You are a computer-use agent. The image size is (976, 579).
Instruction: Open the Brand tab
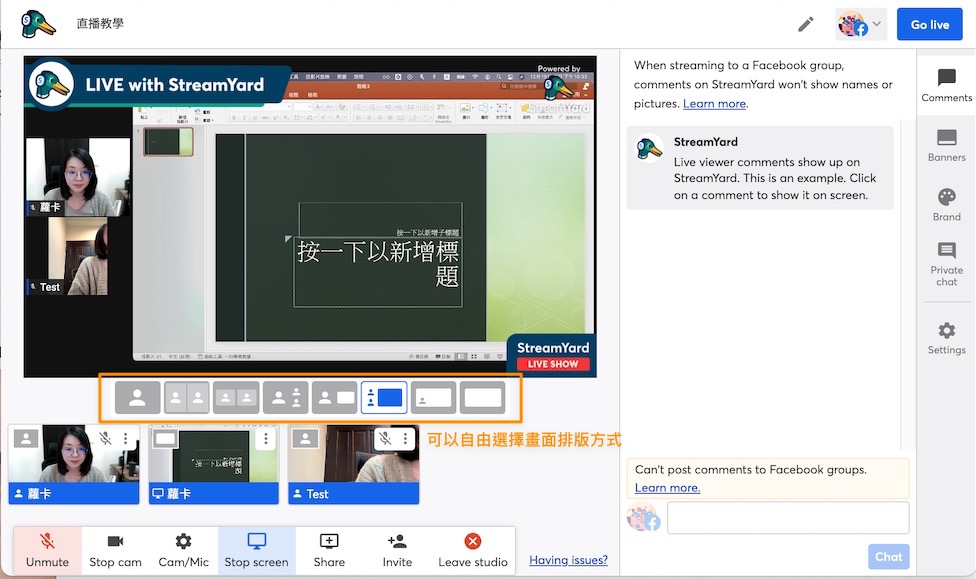[x=946, y=205]
